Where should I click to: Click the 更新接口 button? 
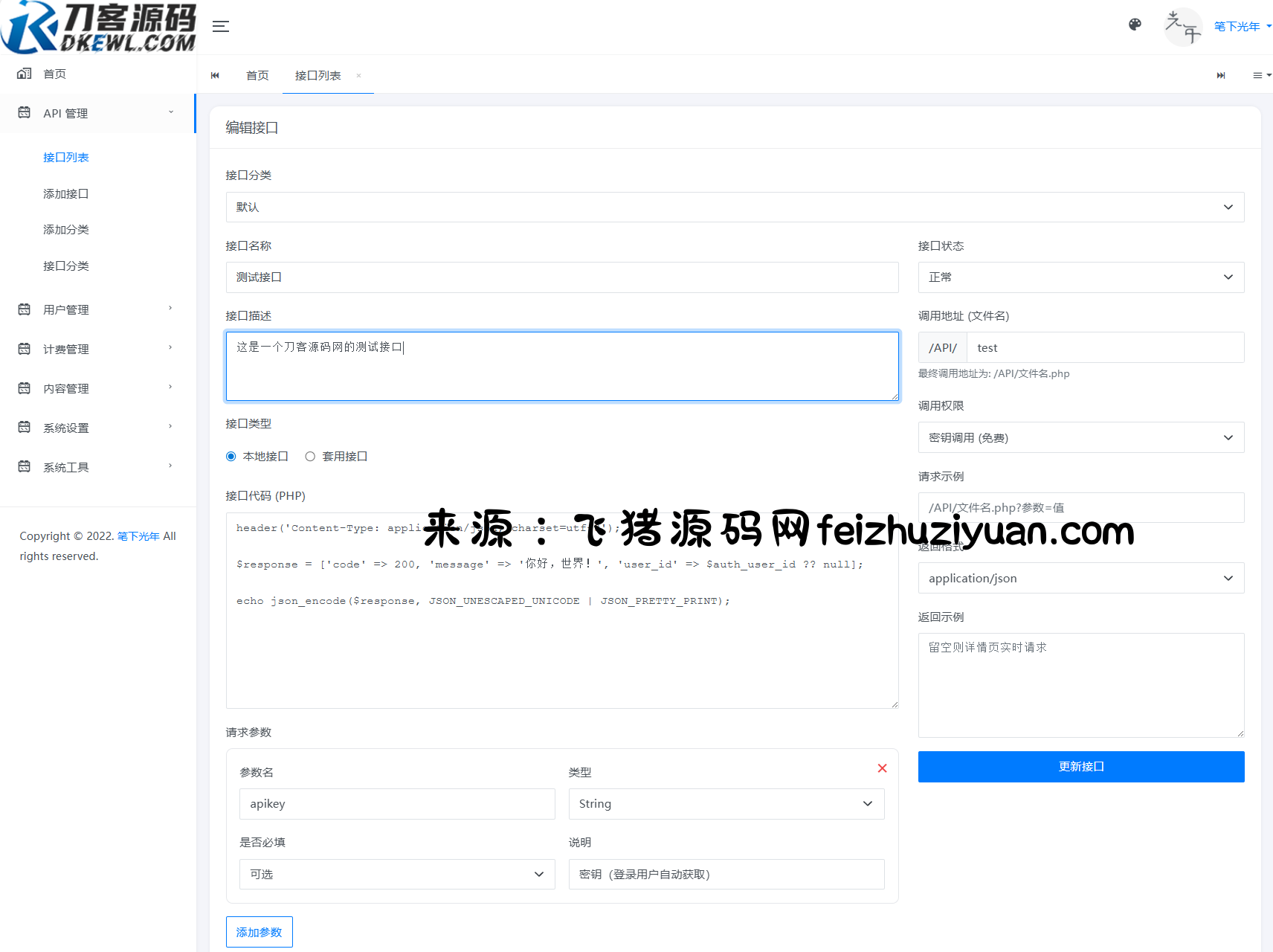(1080, 767)
